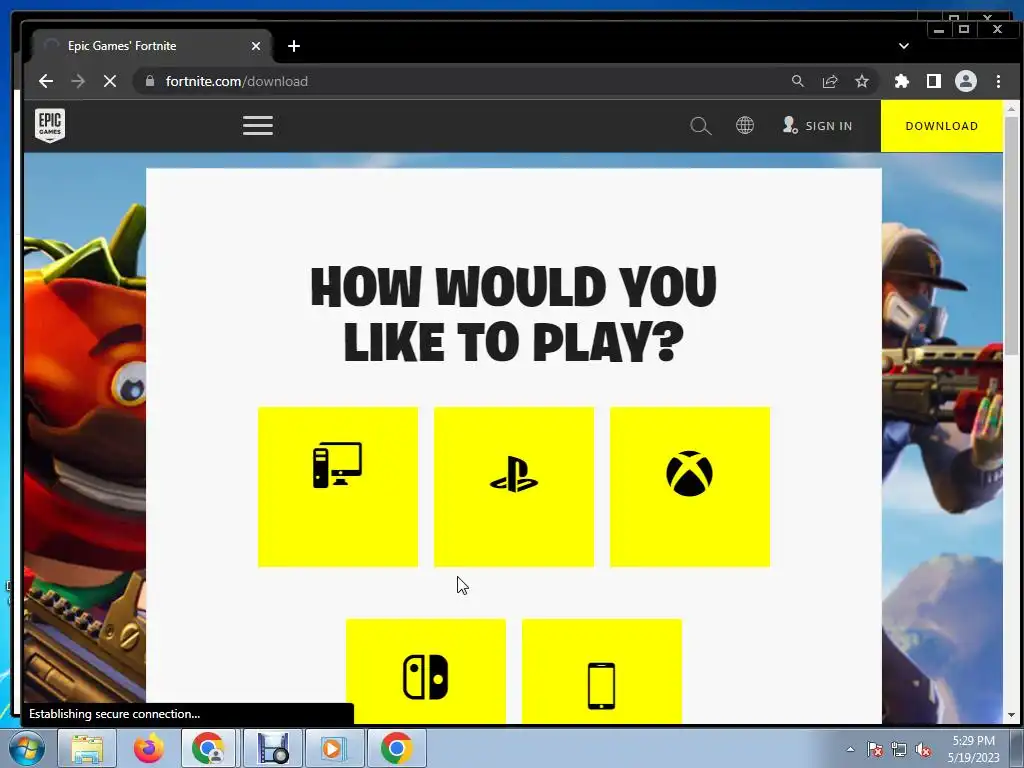Click the yellow DOWNLOAD button
The height and width of the screenshot is (768, 1024).
942,126
